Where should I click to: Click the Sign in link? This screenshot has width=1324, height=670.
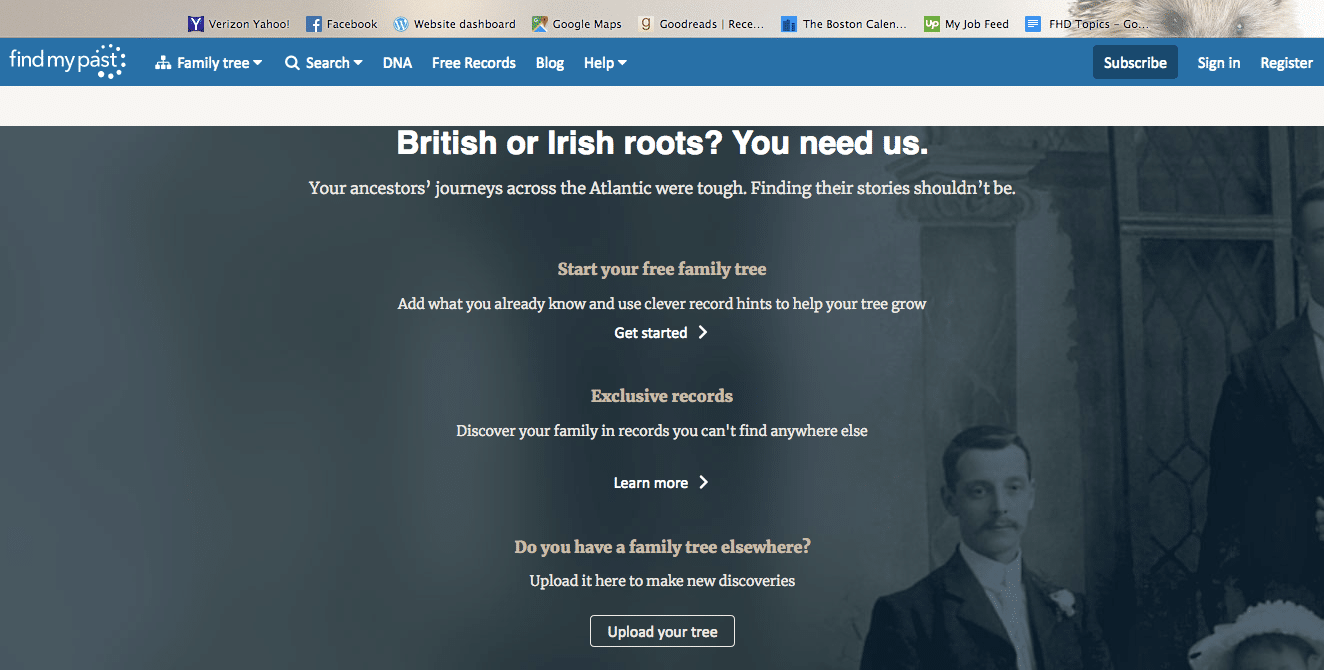pos(1219,63)
